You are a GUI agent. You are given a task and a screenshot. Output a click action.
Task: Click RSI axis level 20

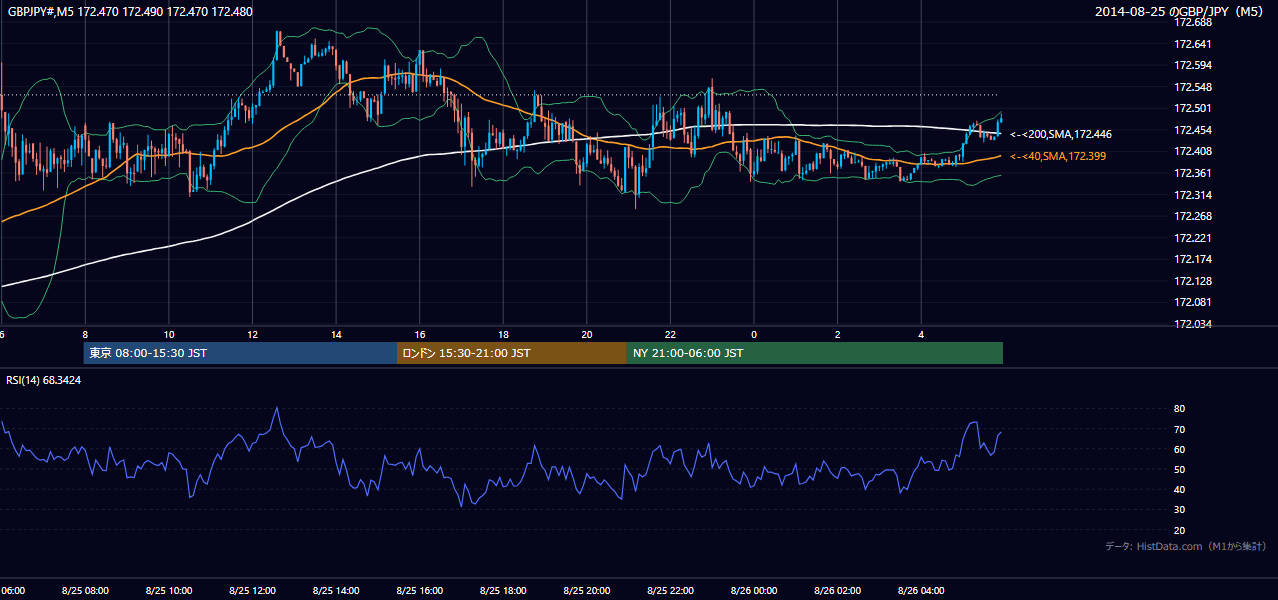(1179, 530)
